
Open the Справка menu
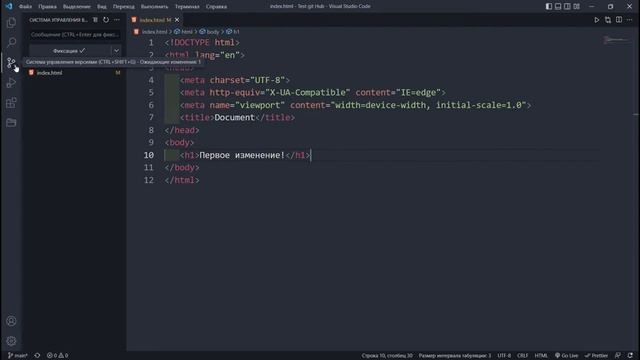pyautogui.click(x=216, y=7)
